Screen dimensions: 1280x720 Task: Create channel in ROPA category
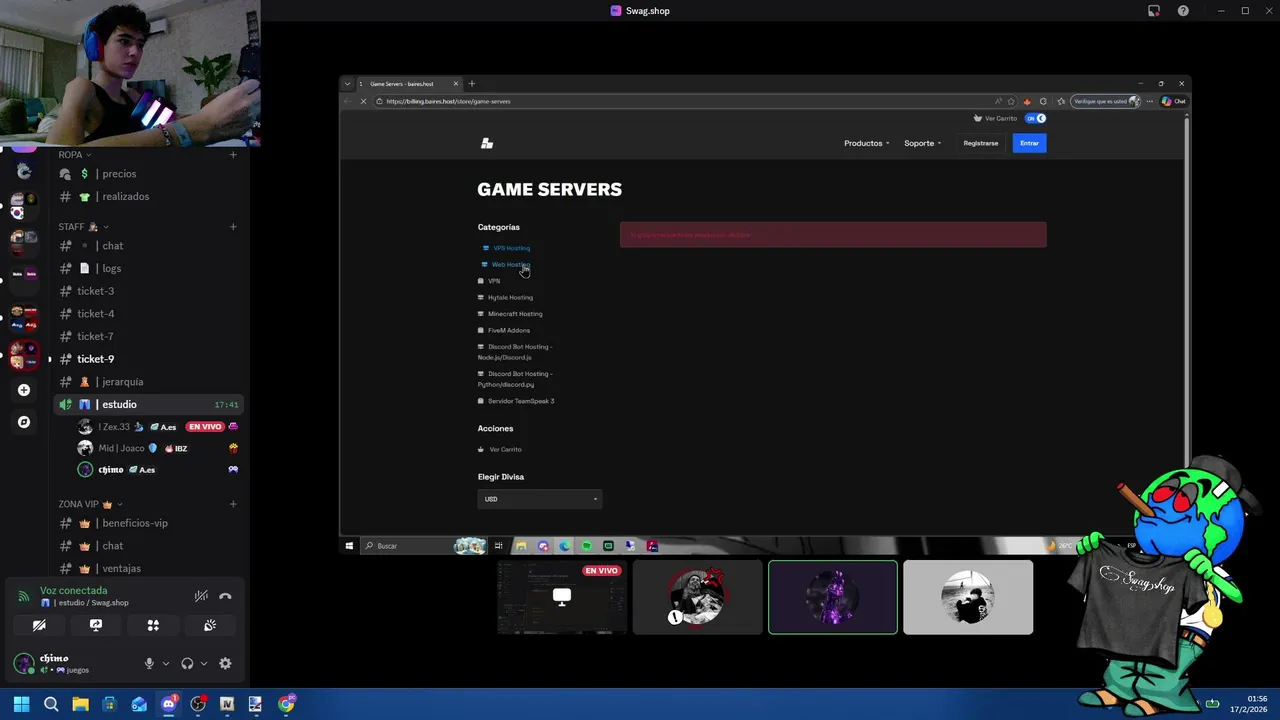point(233,155)
